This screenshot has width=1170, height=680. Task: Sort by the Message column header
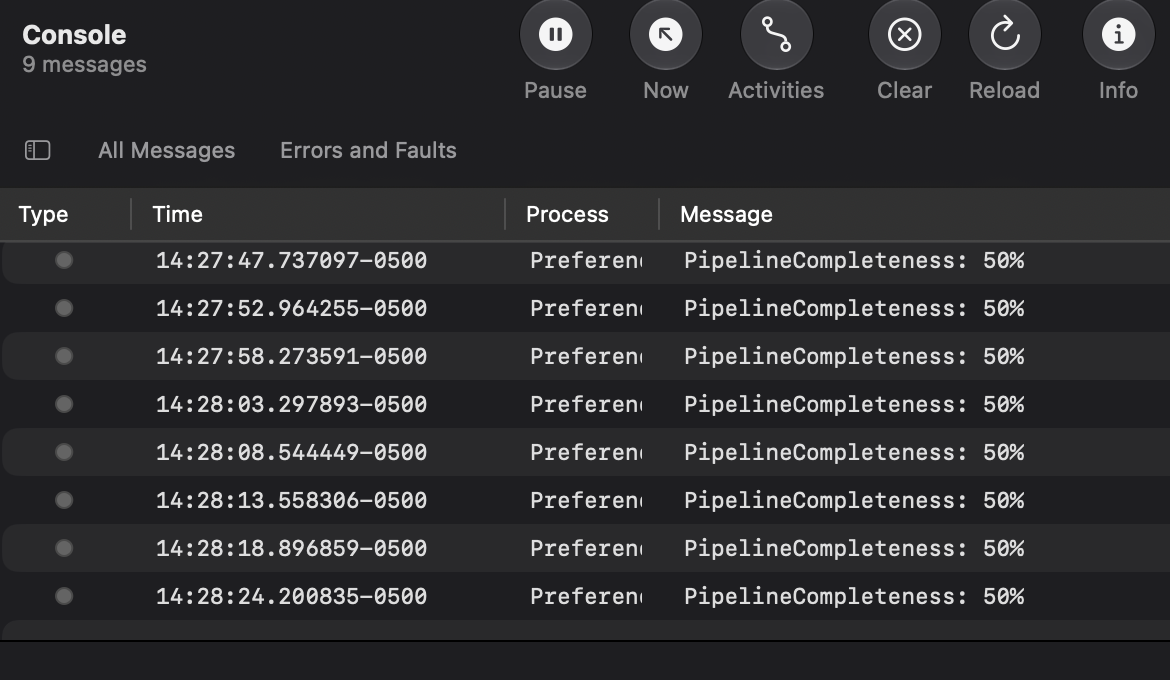[x=726, y=214]
